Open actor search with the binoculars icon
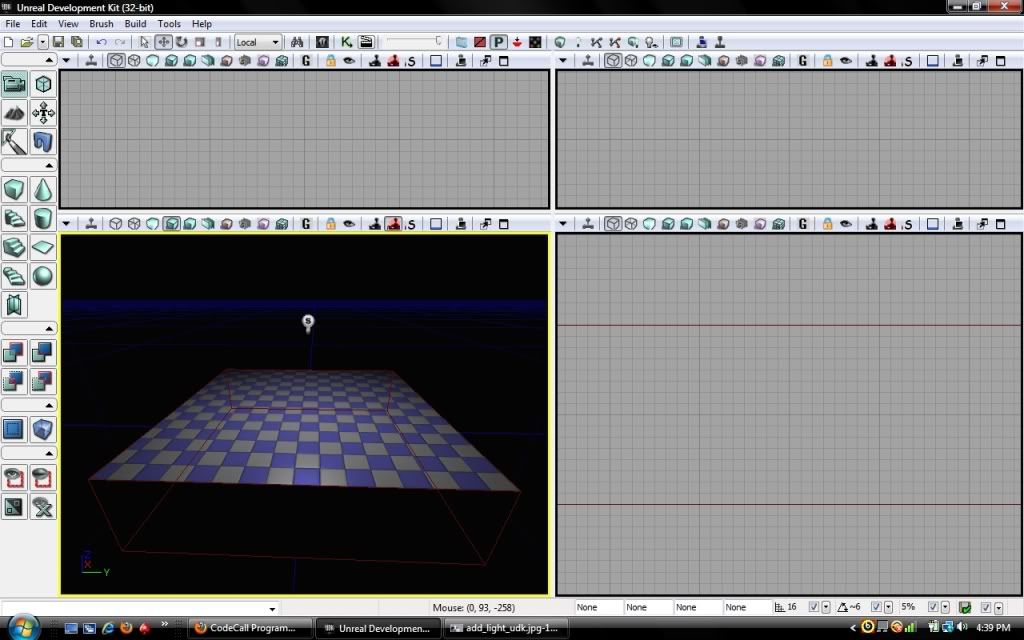Screen dimensions: 1024x640 tap(297, 42)
